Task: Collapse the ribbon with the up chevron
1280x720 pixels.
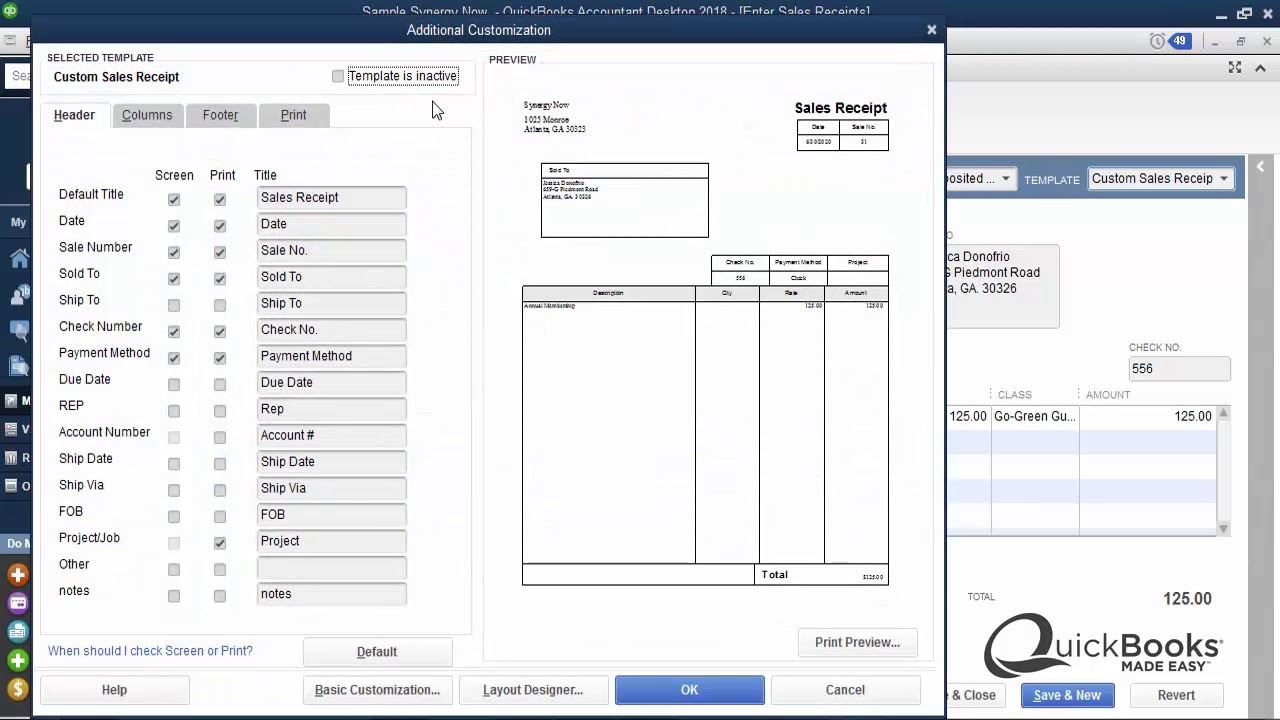Action: click(x=1260, y=67)
